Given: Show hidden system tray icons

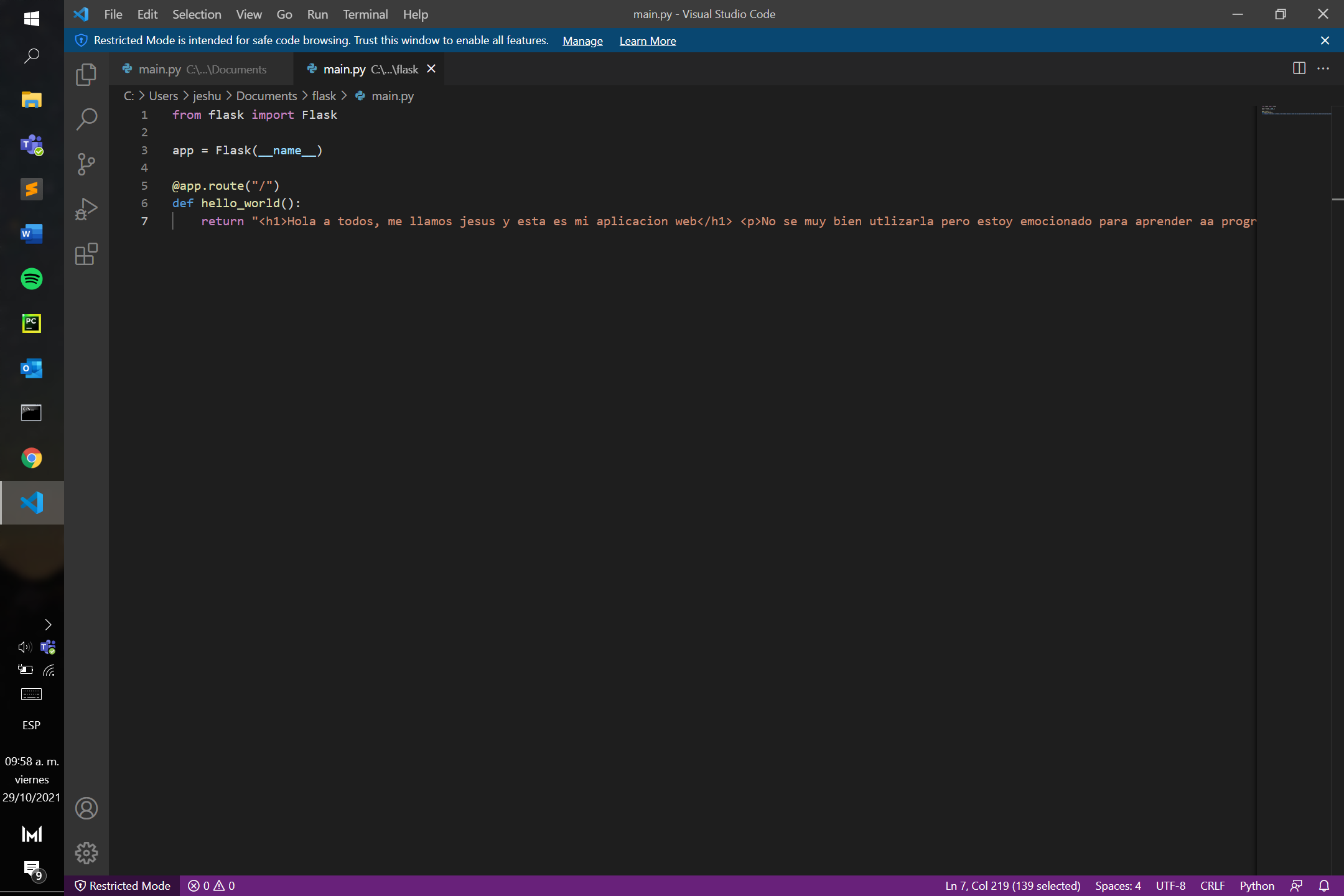Looking at the screenshot, I should (x=48, y=625).
